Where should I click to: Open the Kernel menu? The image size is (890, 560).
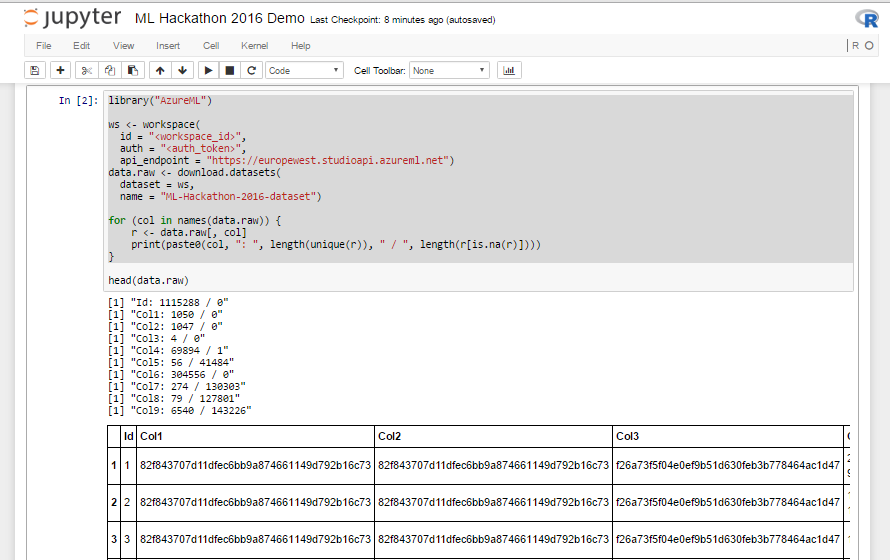254,45
